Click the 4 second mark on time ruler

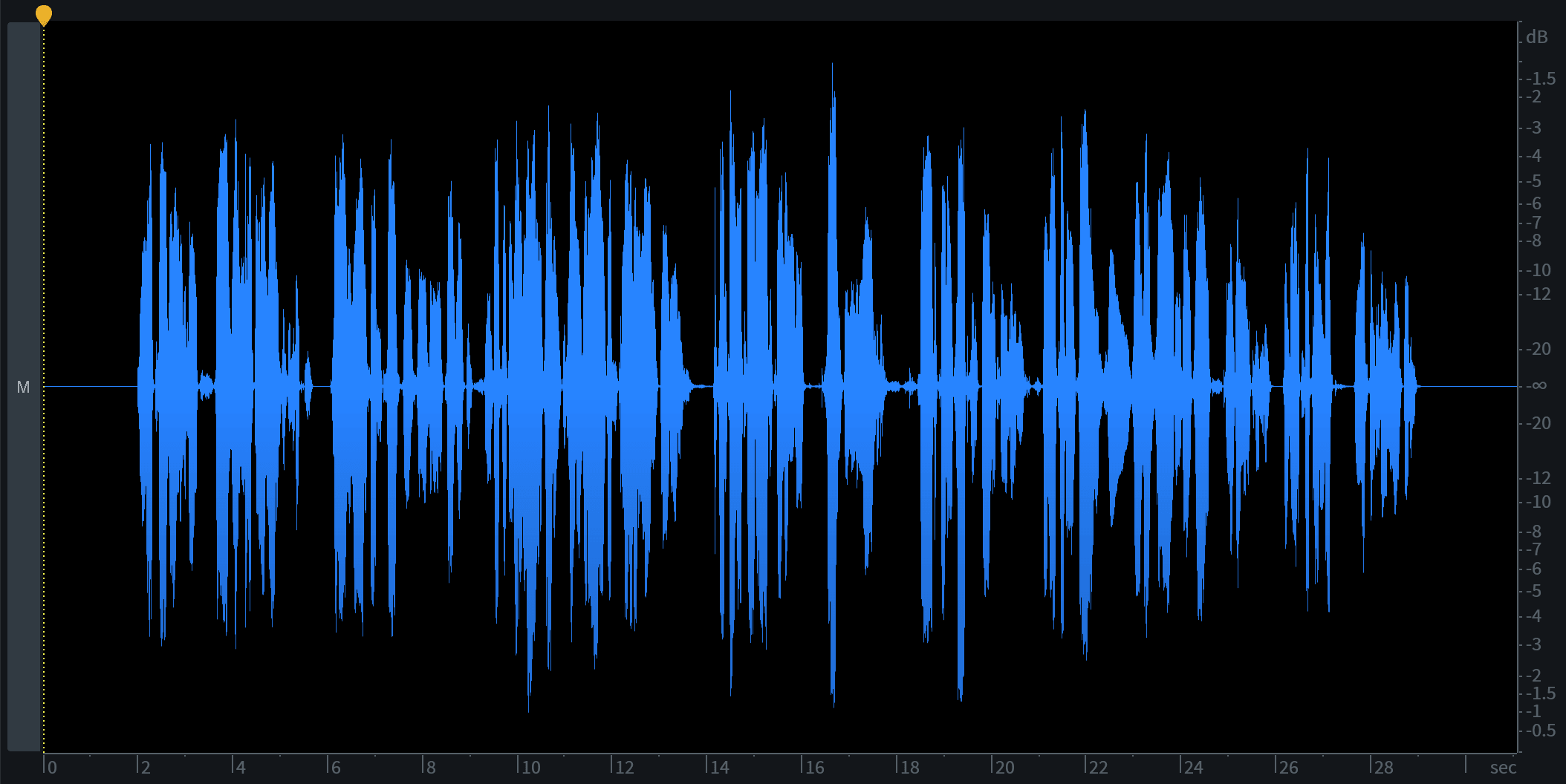pyautogui.click(x=241, y=767)
